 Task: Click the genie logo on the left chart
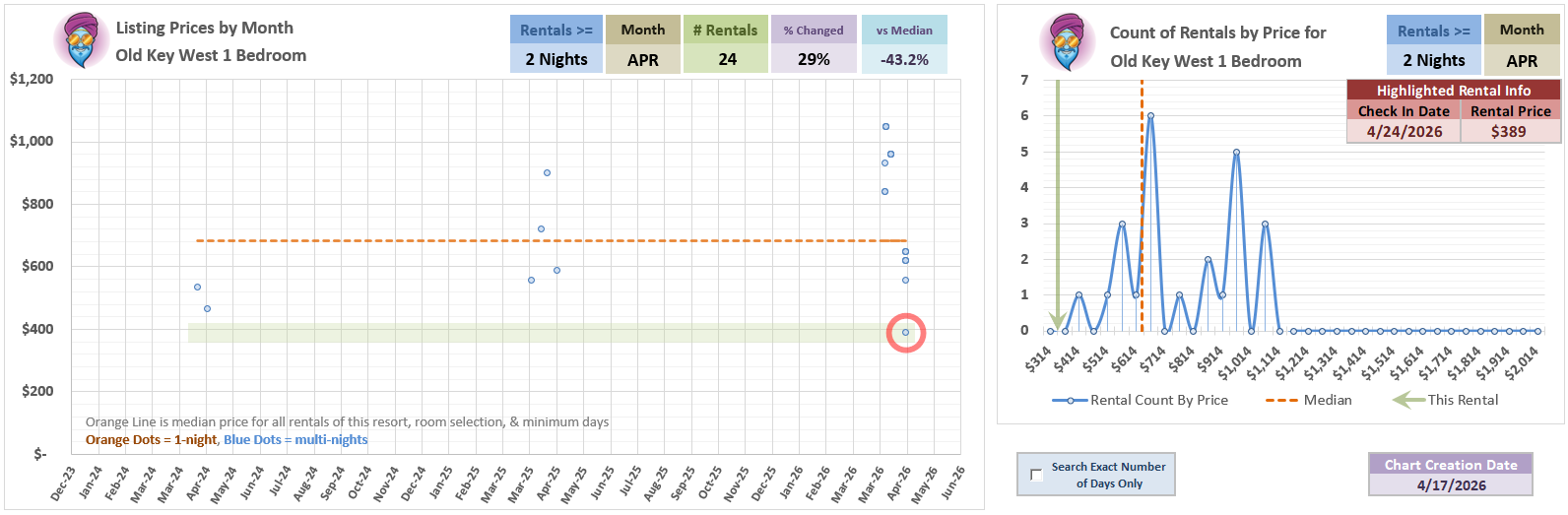click(82, 40)
